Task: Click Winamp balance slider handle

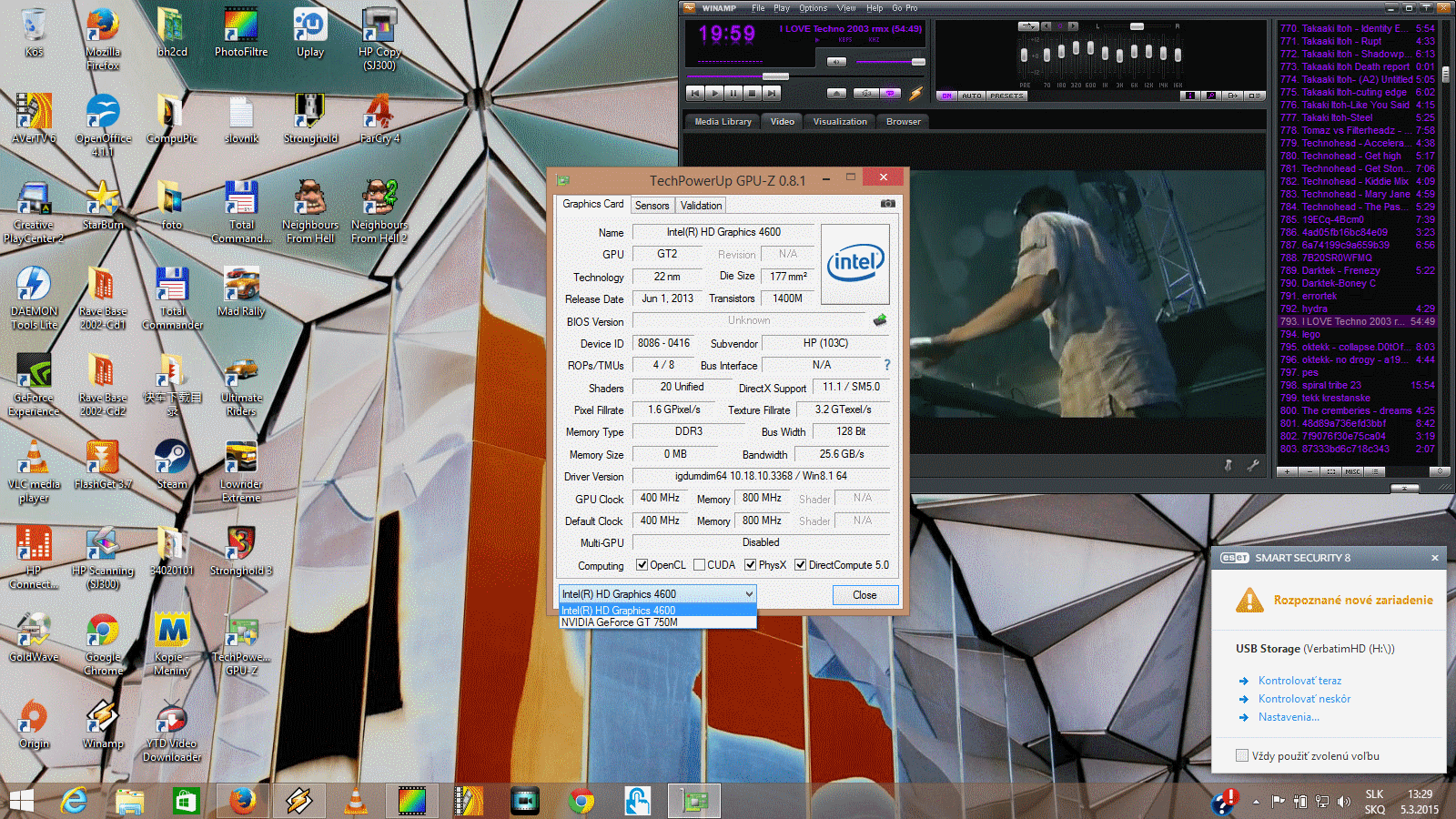Action: [1137, 26]
